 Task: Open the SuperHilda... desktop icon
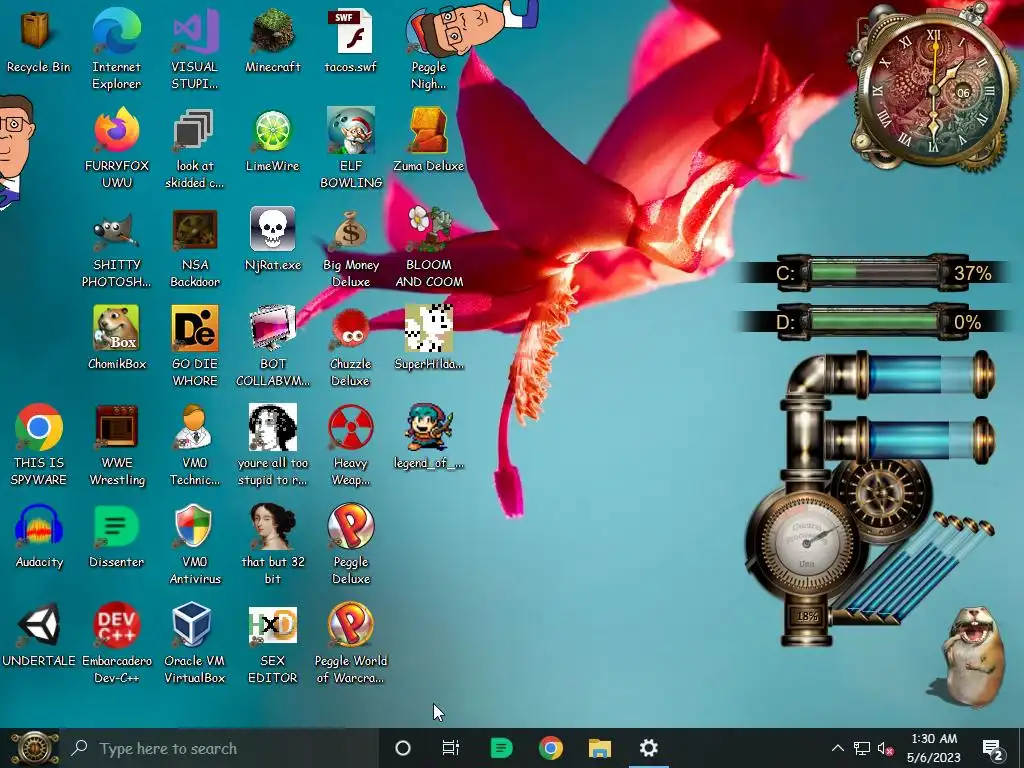pyautogui.click(x=428, y=336)
